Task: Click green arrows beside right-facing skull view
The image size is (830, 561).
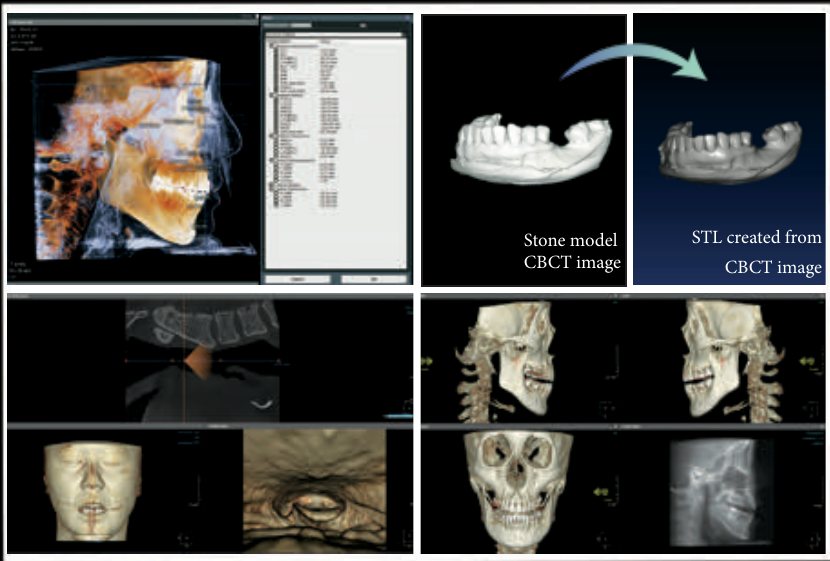Action: (427, 361)
